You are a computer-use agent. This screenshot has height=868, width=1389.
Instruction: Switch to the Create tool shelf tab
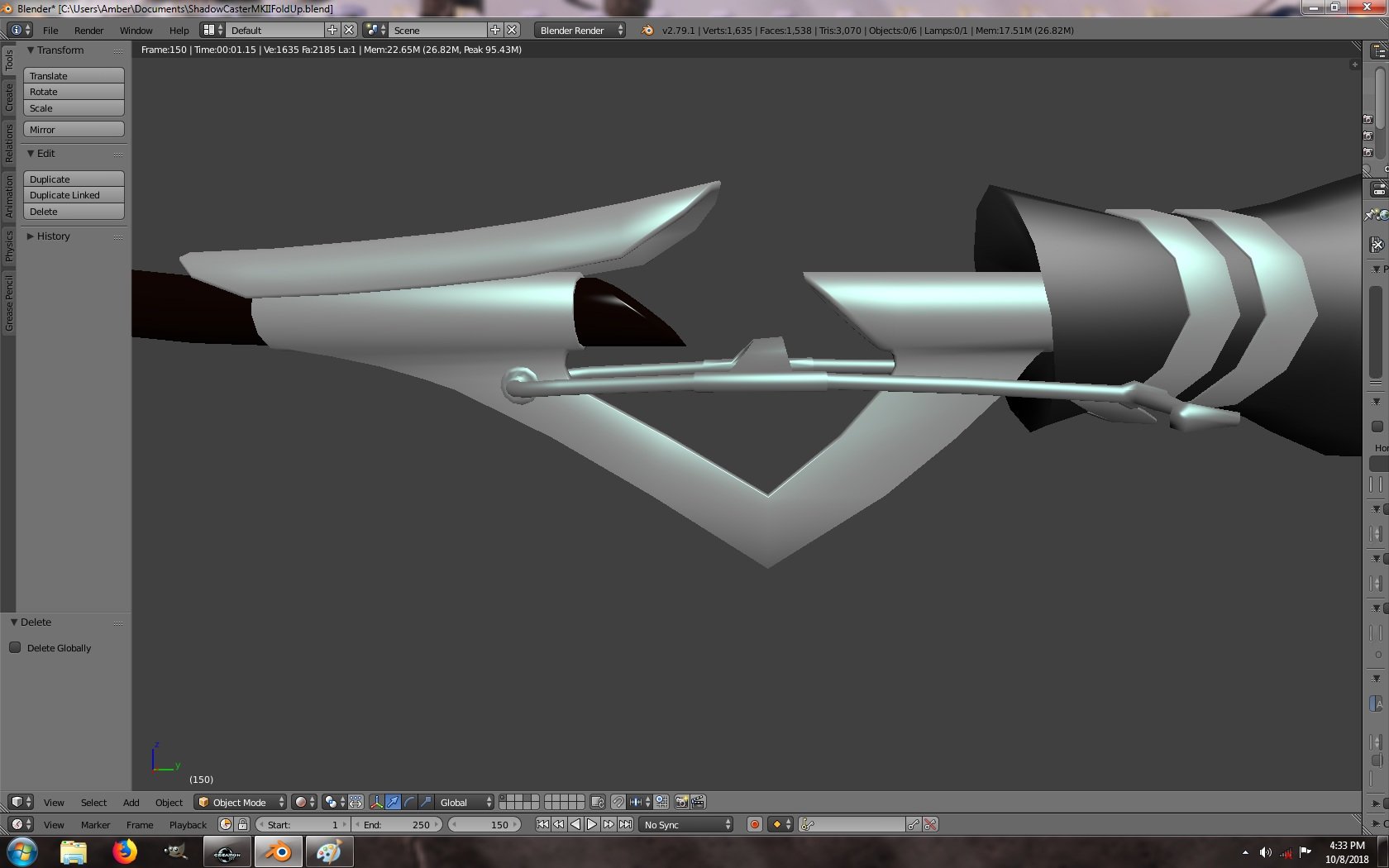(8, 97)
